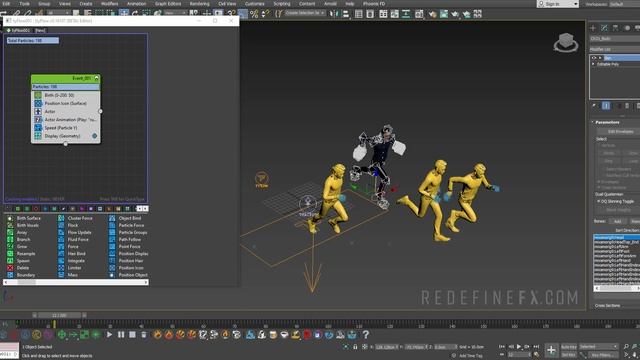Click the Total Particles label in tyFlow view
The width and height of the screenshot is (640, 360).
tap(33, 40)
